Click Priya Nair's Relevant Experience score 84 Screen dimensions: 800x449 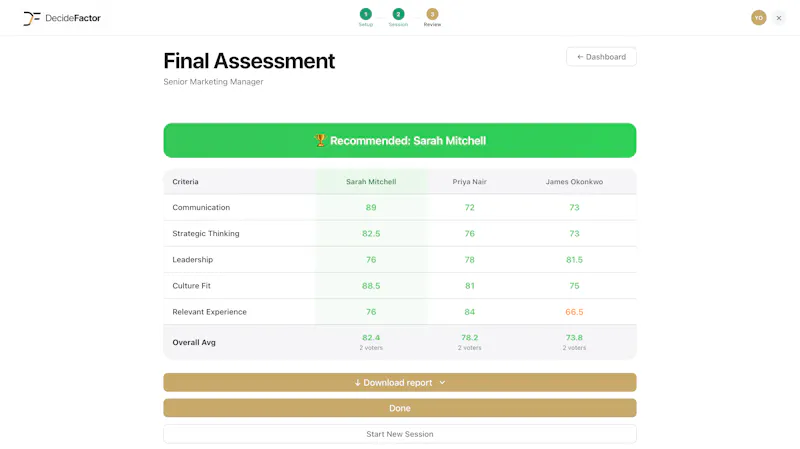[x=469, y=312]
